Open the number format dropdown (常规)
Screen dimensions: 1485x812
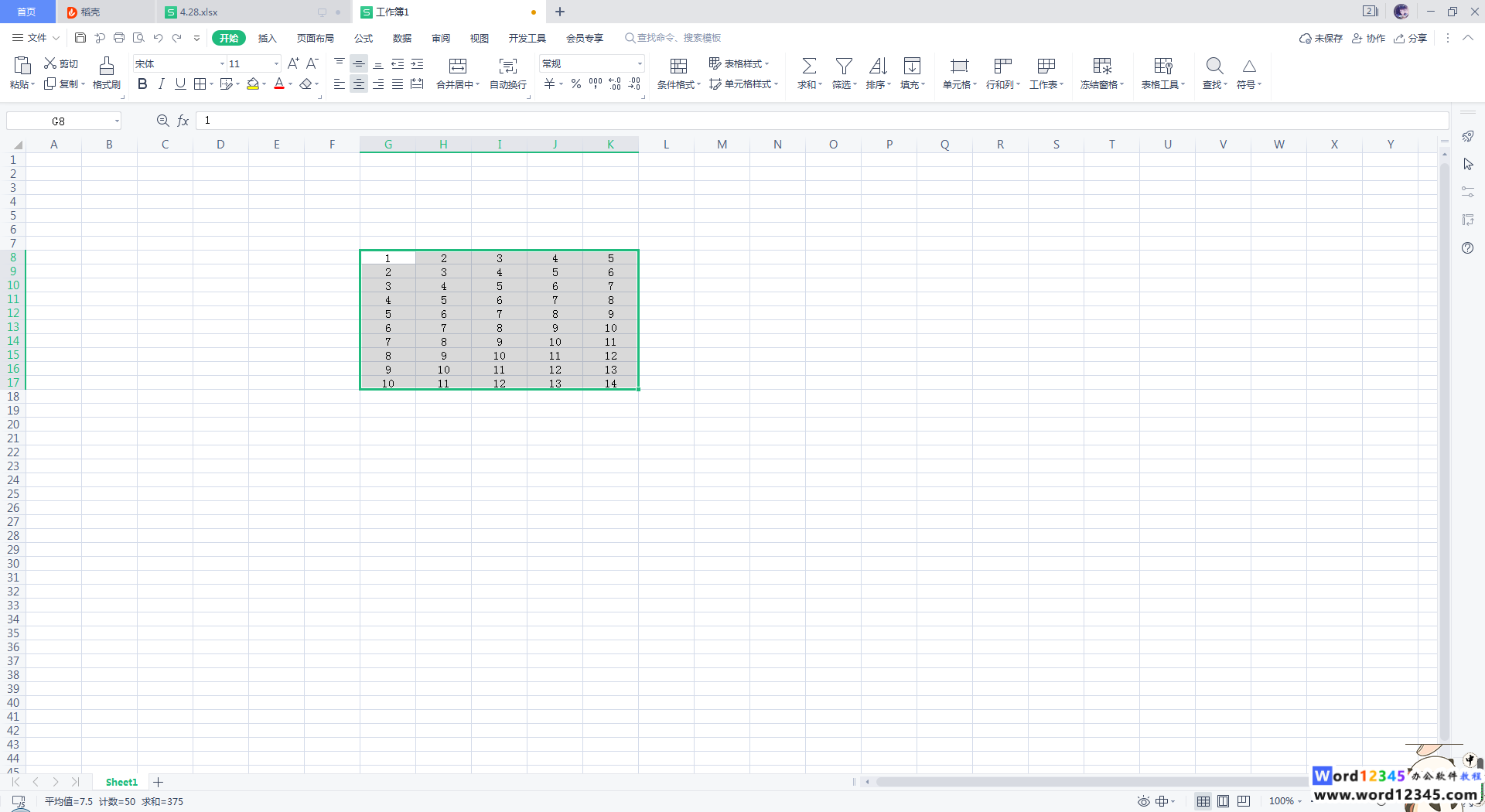(x=640, y=64)
